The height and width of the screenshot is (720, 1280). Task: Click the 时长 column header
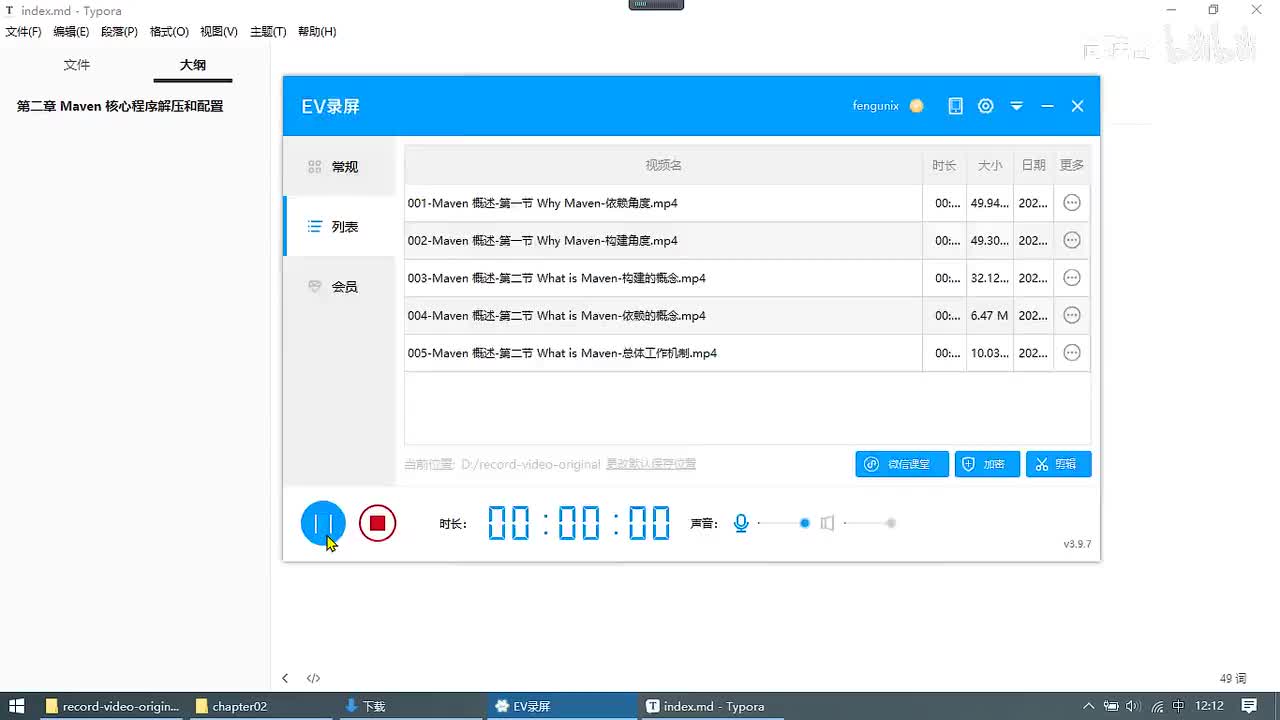(x=944, y=165)
